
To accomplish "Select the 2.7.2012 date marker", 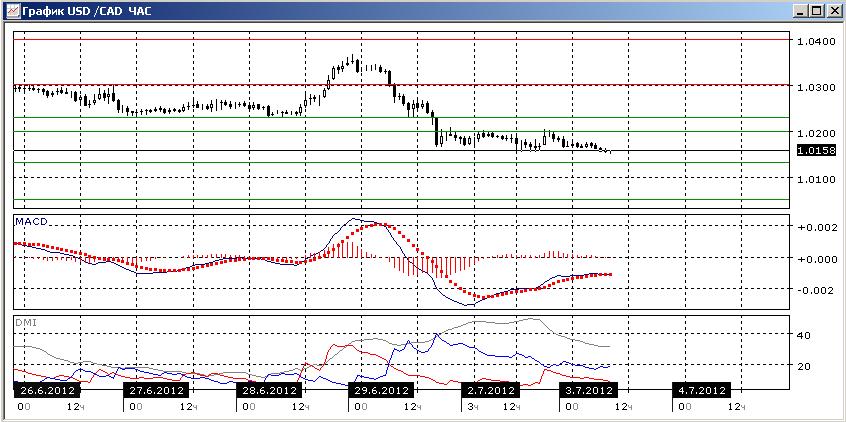I will (490, 390).
